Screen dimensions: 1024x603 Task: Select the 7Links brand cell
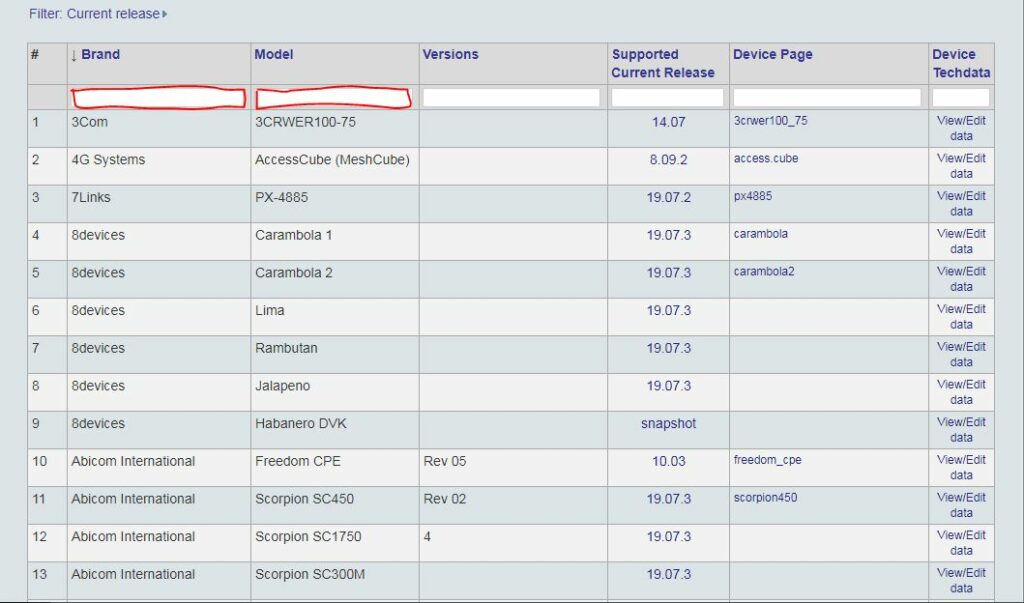[159, 204]
